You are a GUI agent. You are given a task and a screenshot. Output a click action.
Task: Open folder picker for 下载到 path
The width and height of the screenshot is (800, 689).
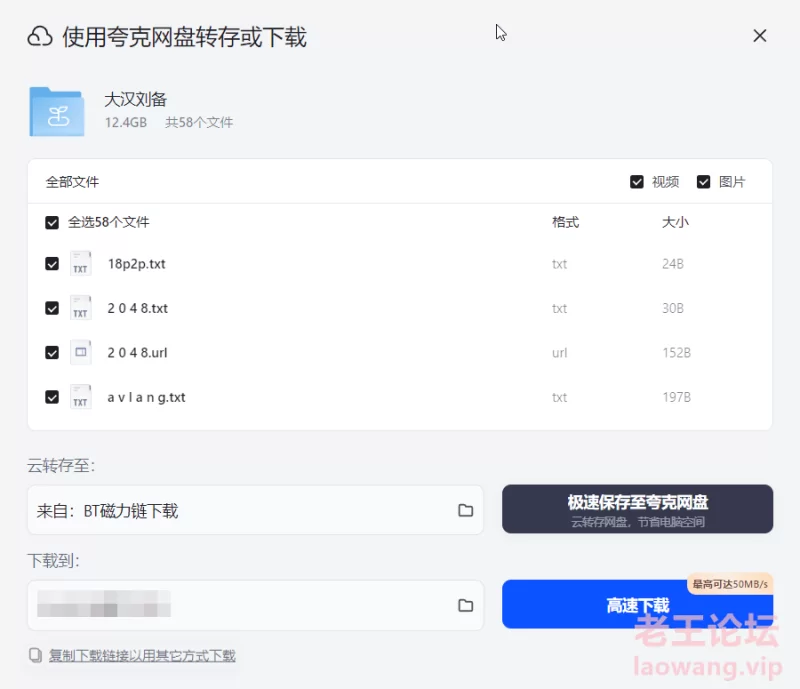(x=465, y=605)
